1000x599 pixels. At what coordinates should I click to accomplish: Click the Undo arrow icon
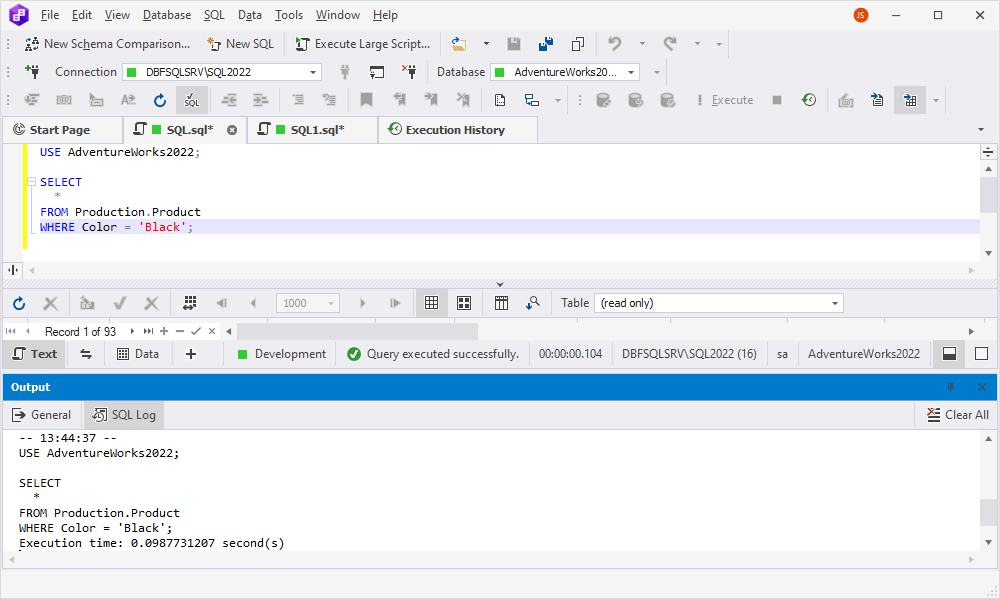pyautogui.click(x=614, y=44)
